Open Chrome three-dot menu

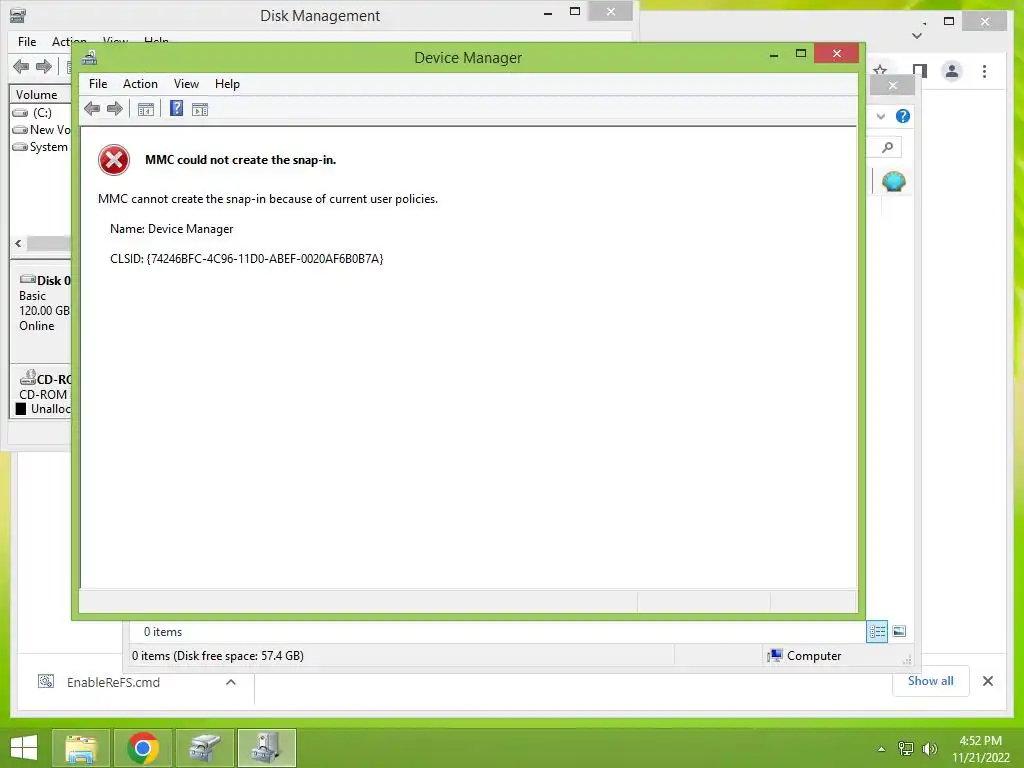coord(984,71)
